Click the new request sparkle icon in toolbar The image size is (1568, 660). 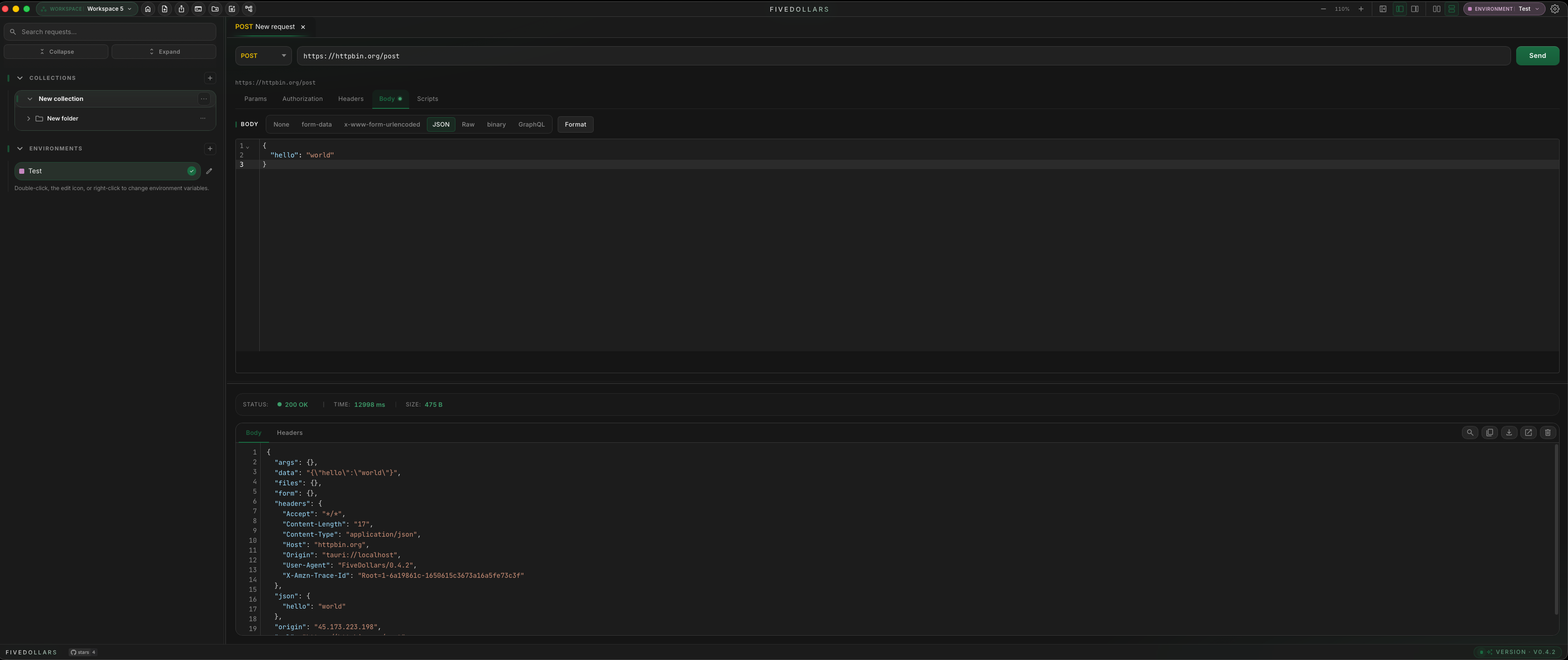(x=232, y=9)
